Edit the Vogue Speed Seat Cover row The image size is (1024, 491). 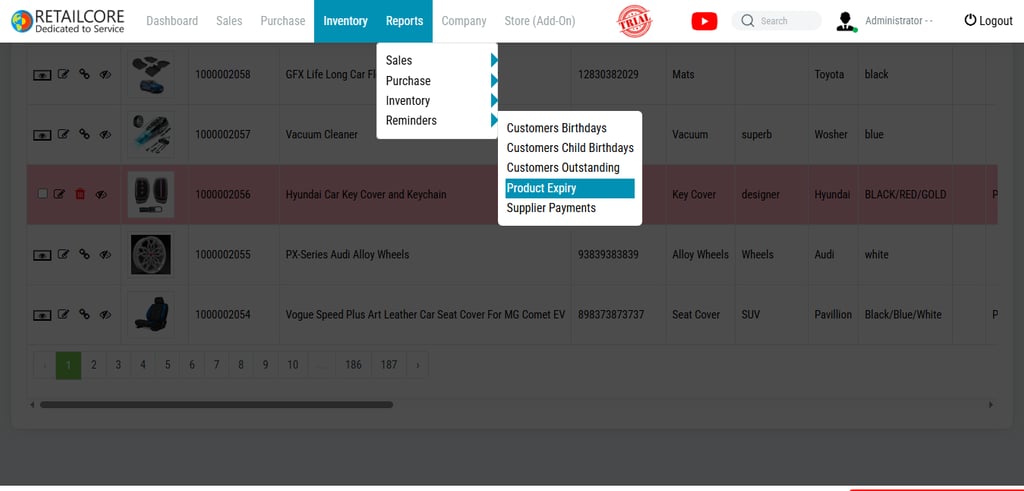point(63,314)
